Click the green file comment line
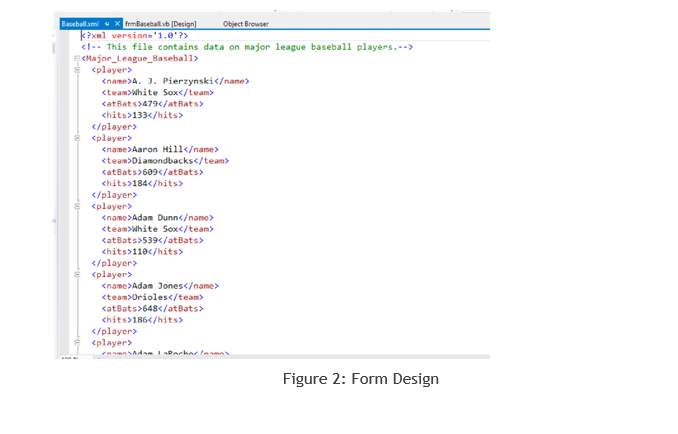This screenshot has width=678, height=434. pos(247,47)
